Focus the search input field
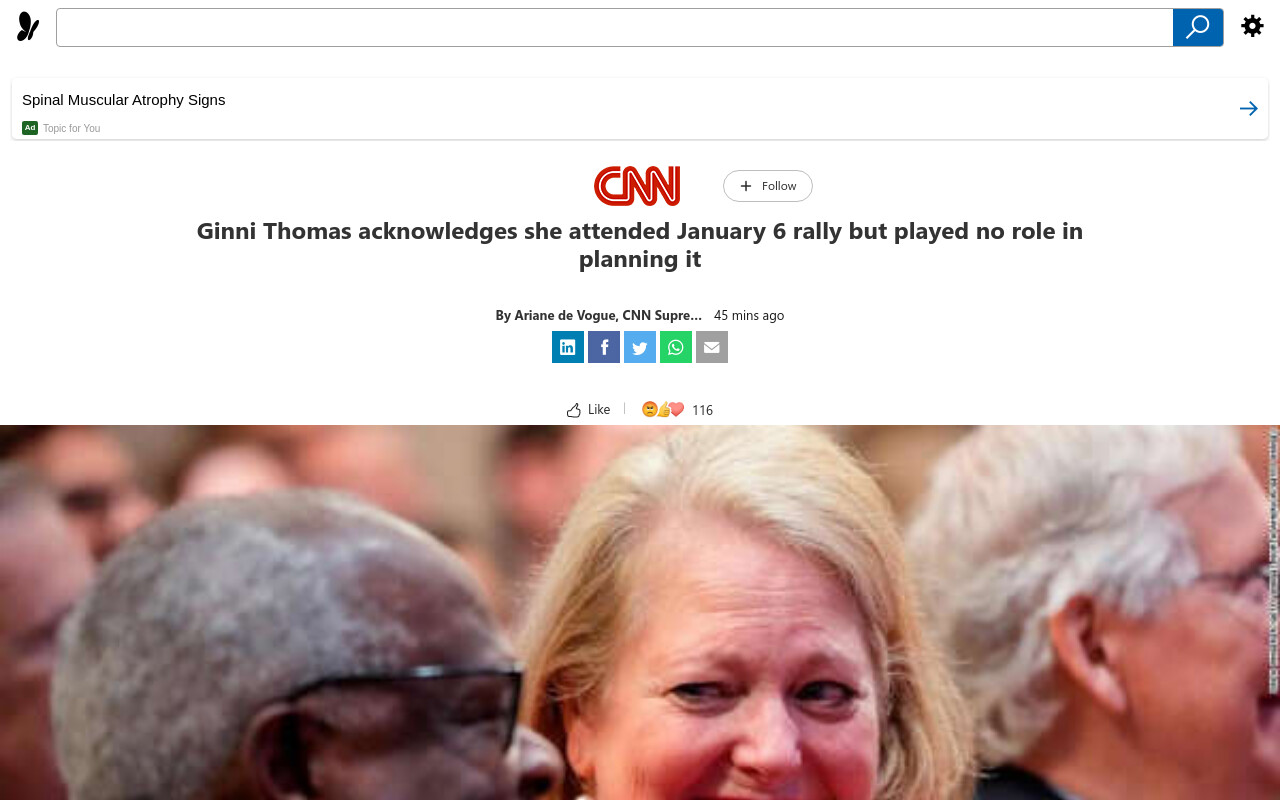Viewport: 1280px width, 800px height. [x=614, y=27]
